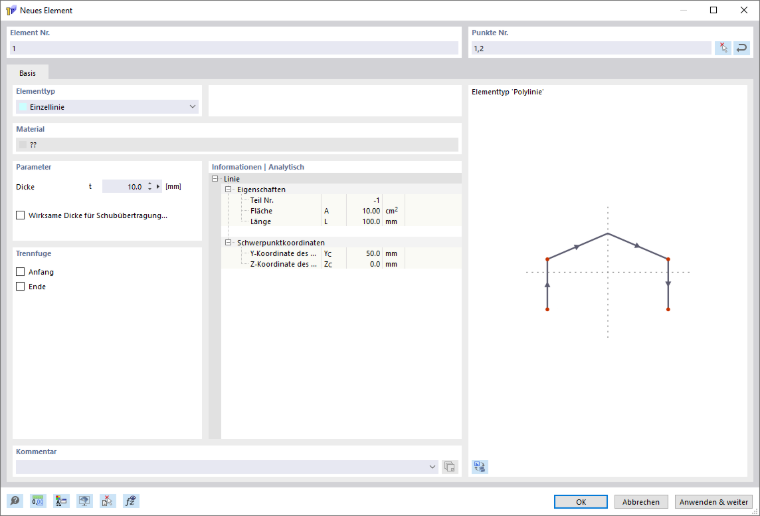This screenshot has width=760, height=516.
Task: Click the Informationen | Analytisch heading
Action: click(258, 167)
